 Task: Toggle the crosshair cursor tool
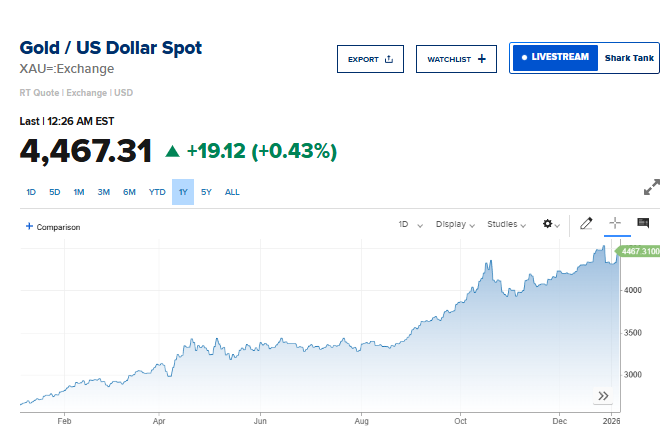pyautogui.click(x=614, y=224)
